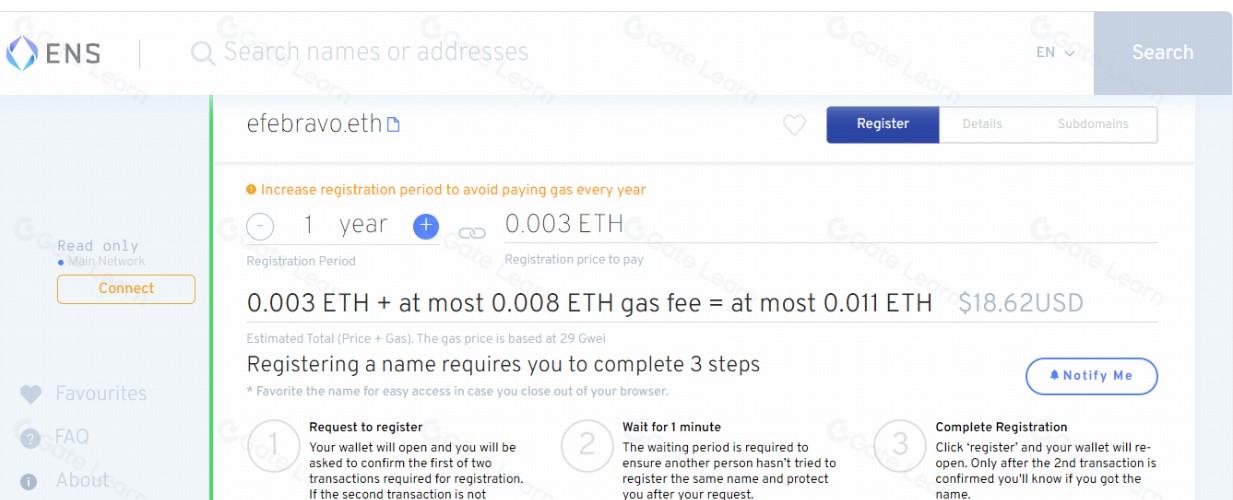Click the chain link icon between fields
1233x500 pixels.
pos(472,233)
